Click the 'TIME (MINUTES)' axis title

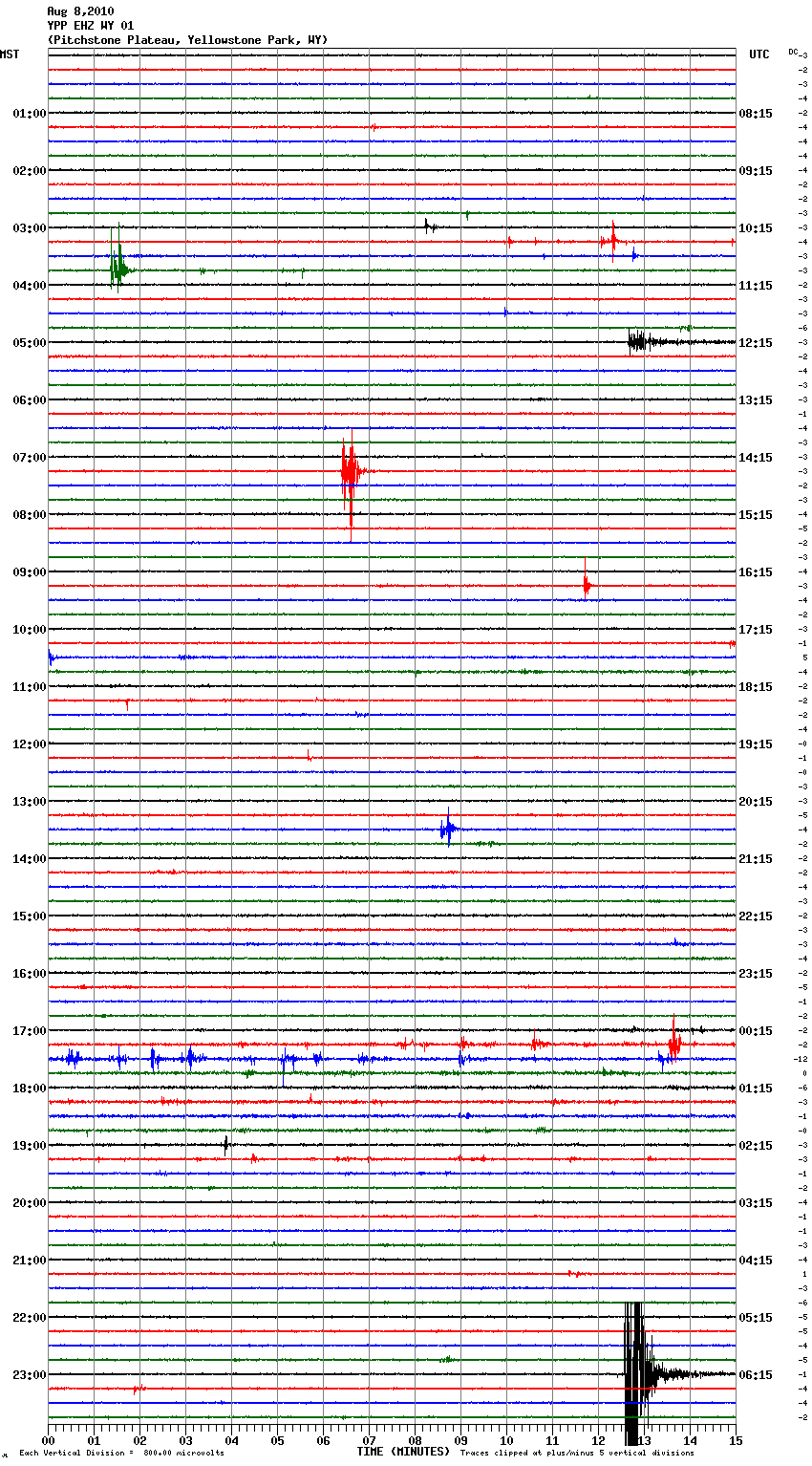point(403,1452)
